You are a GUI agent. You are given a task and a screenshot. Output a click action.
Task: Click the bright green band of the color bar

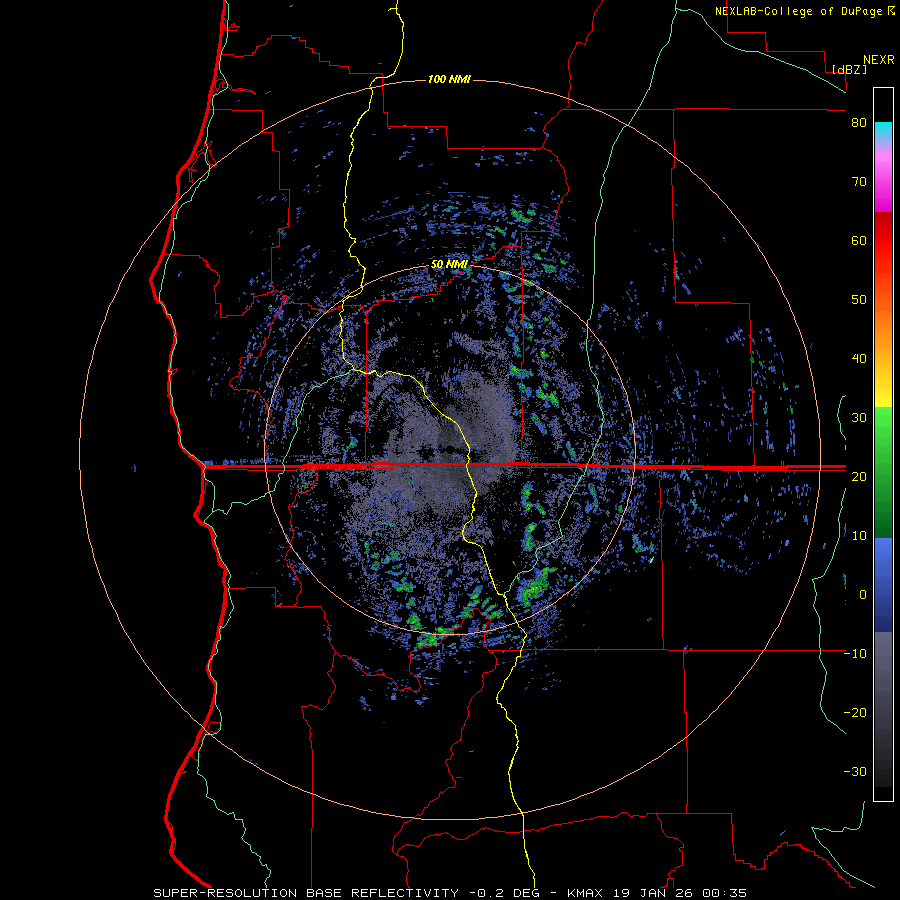(883, 428)
